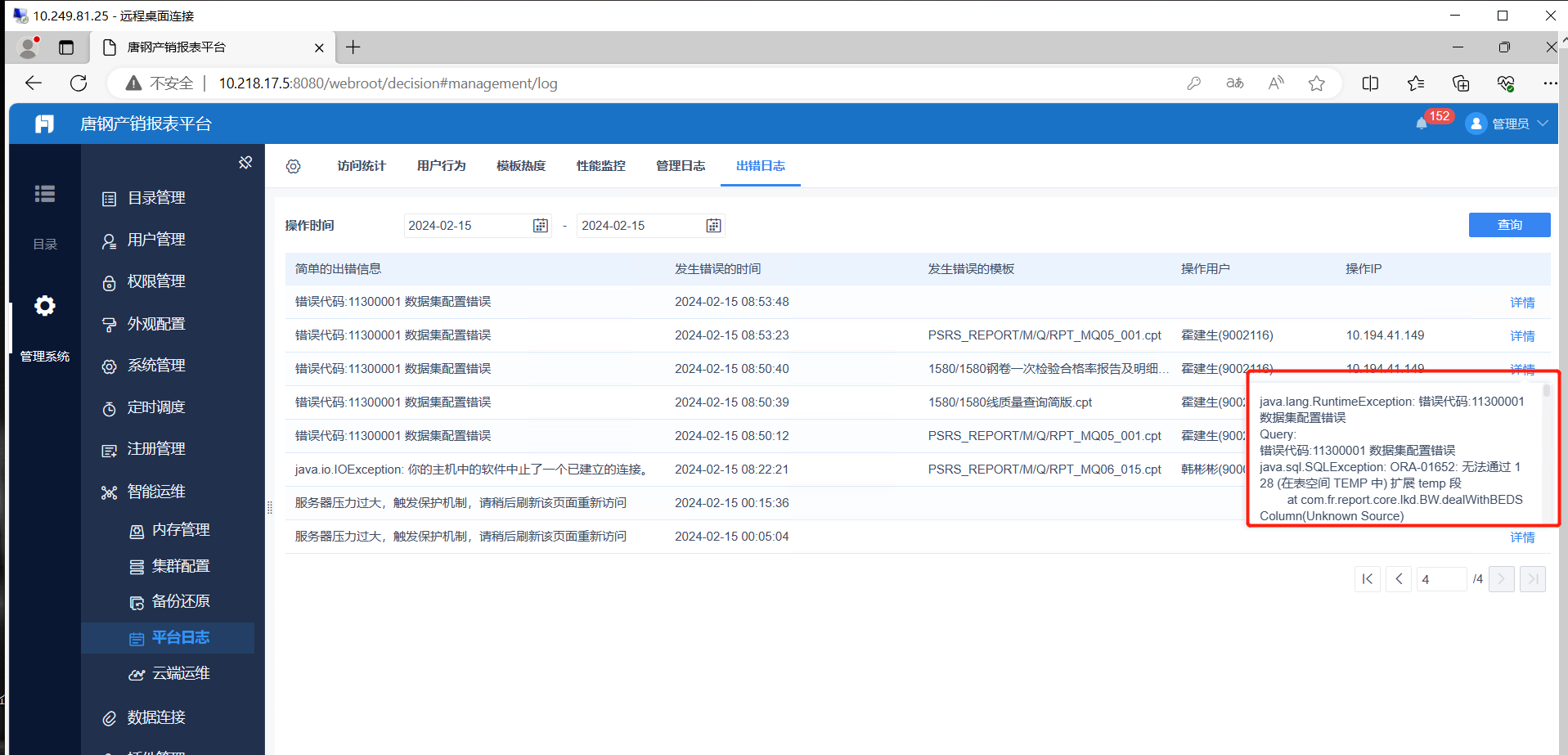The height and width of the screenshot is (755, 1568).
Task: Open 集群配置 submenu item
Action: [181, 566]
